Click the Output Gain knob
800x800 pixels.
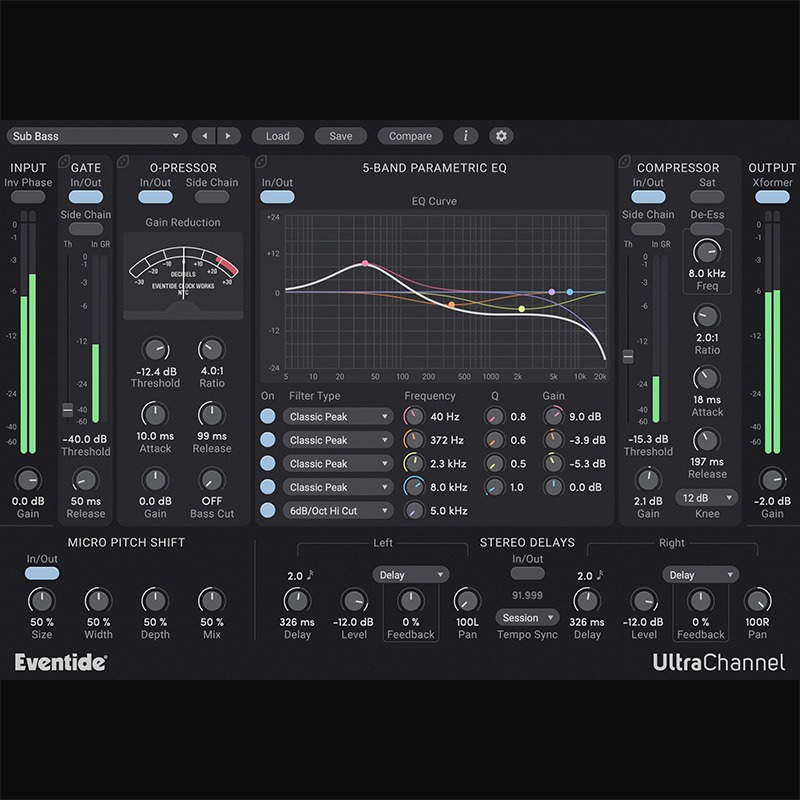[x=772, y=480]
